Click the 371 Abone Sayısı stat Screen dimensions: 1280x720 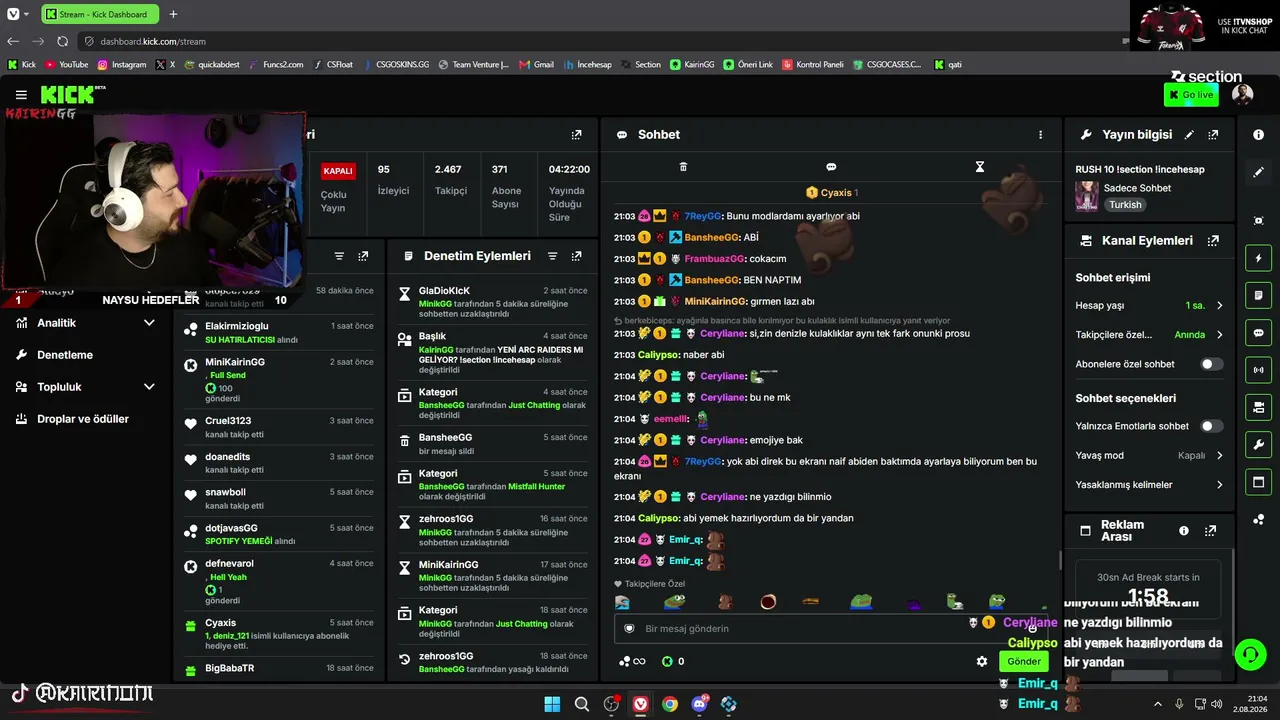point(507,188)
